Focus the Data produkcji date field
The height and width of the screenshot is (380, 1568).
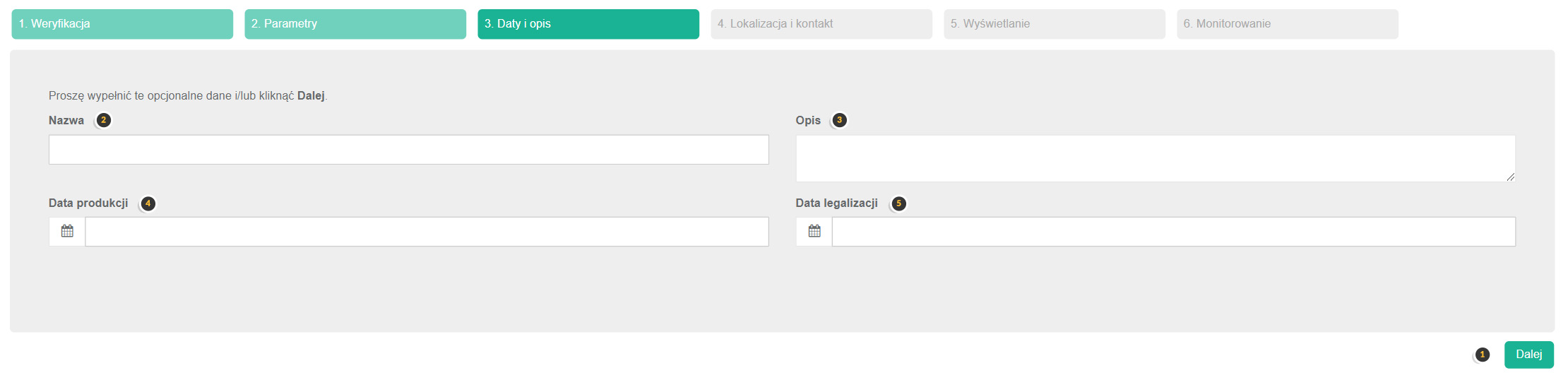point(427,232)
